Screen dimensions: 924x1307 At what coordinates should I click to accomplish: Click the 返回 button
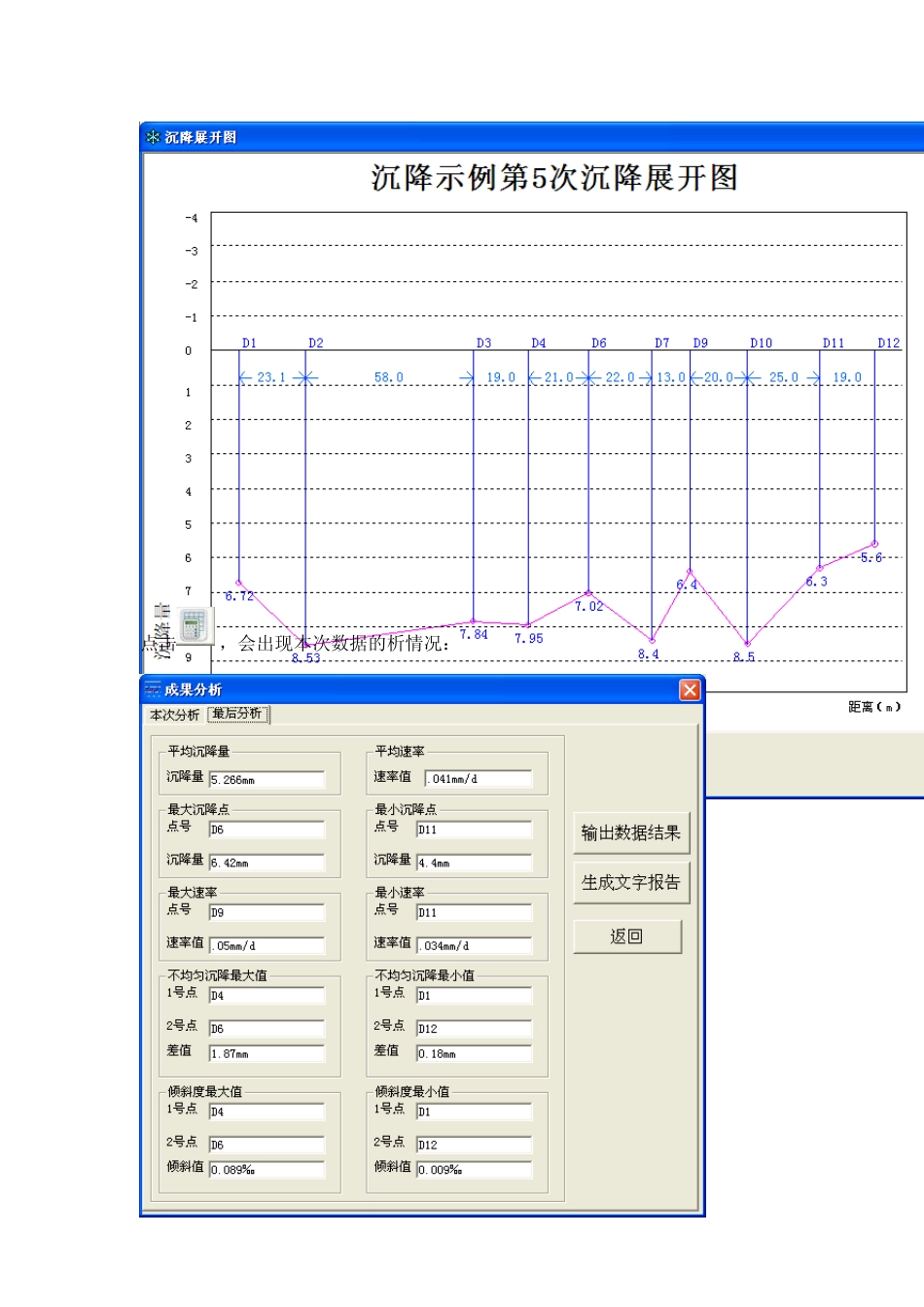pos(626,936)
